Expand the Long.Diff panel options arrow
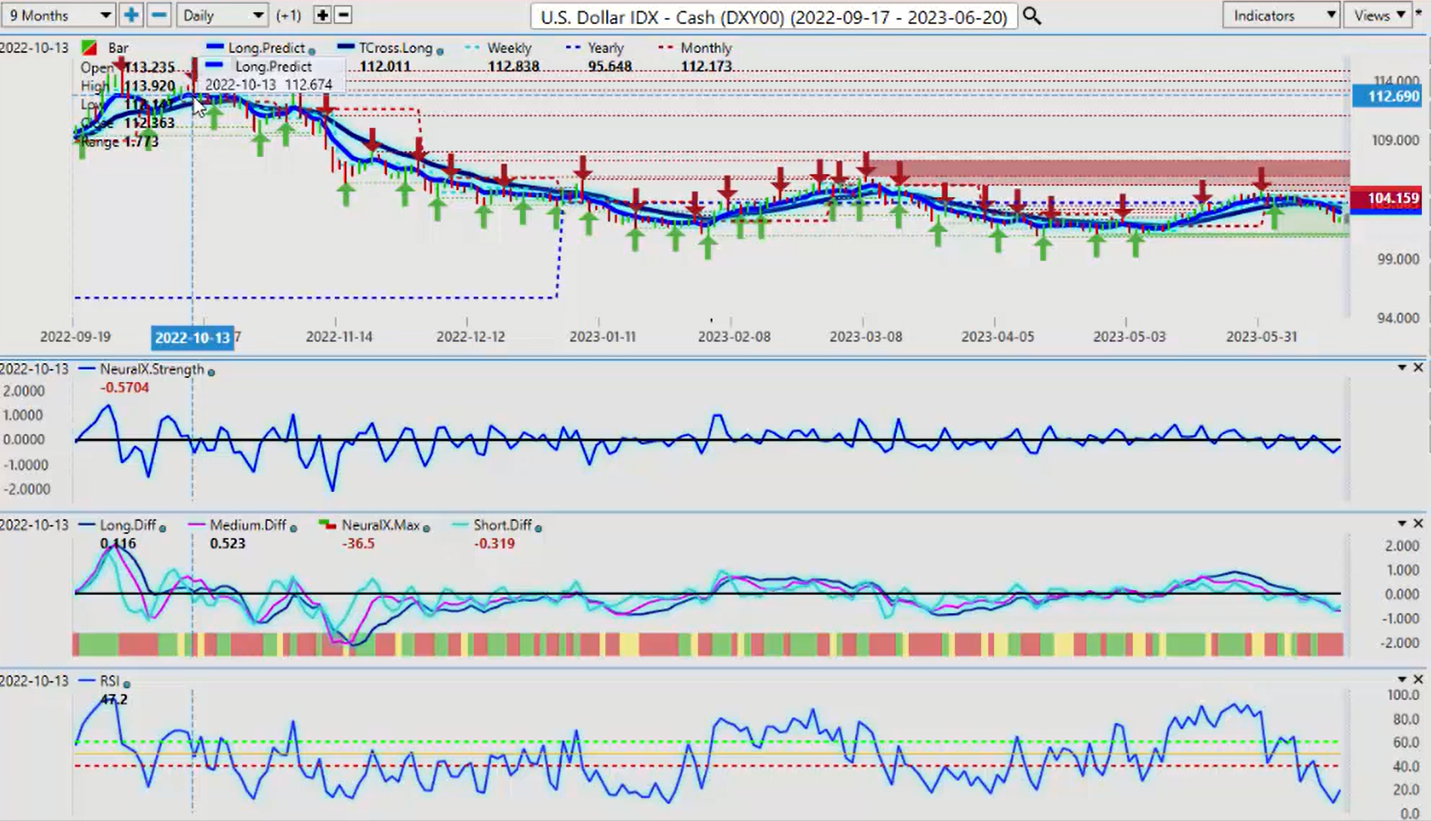The width and height of the screenshot is (1431, 821). [1402, 524]
